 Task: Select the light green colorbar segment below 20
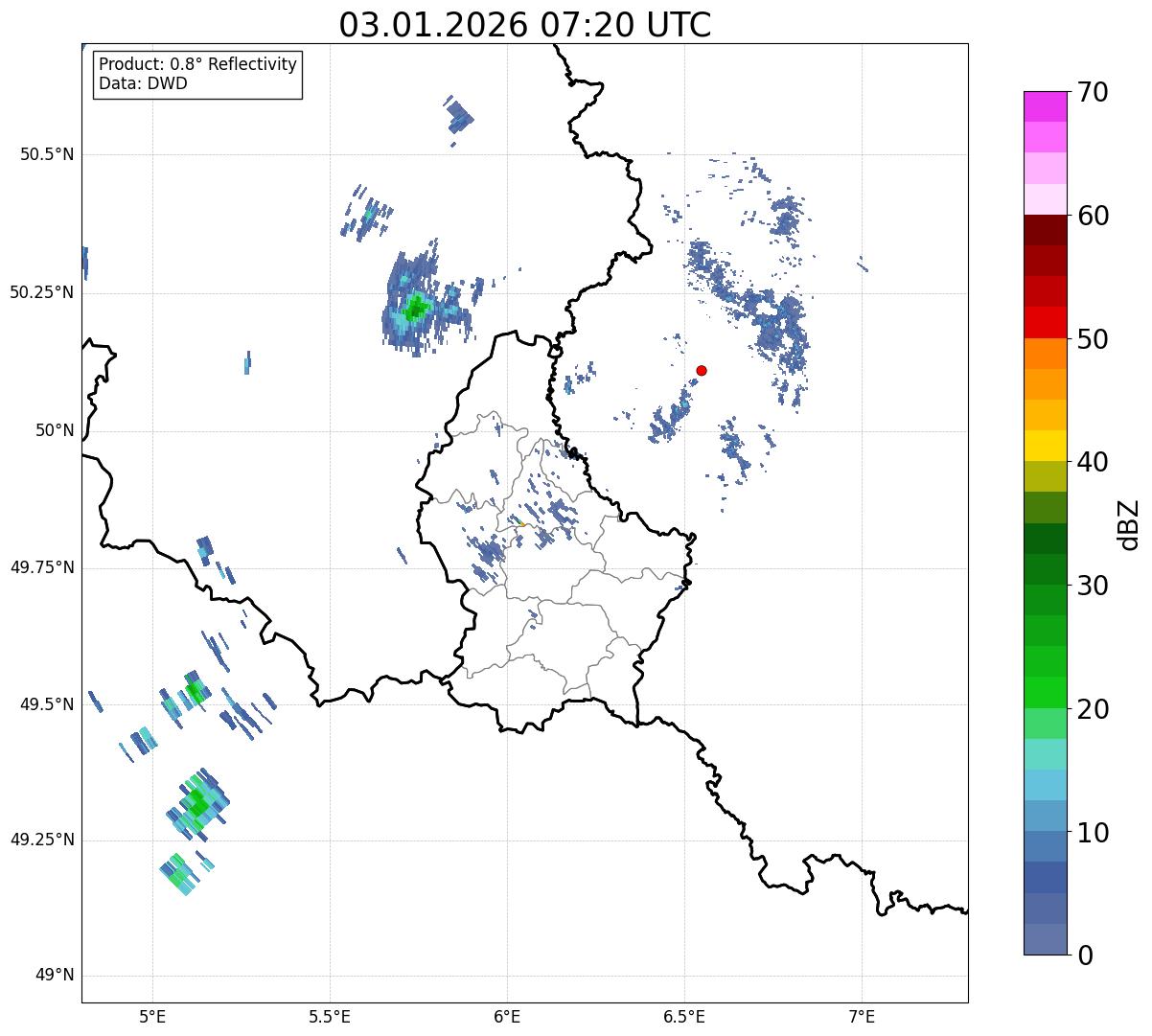[x=1045, y=723]
